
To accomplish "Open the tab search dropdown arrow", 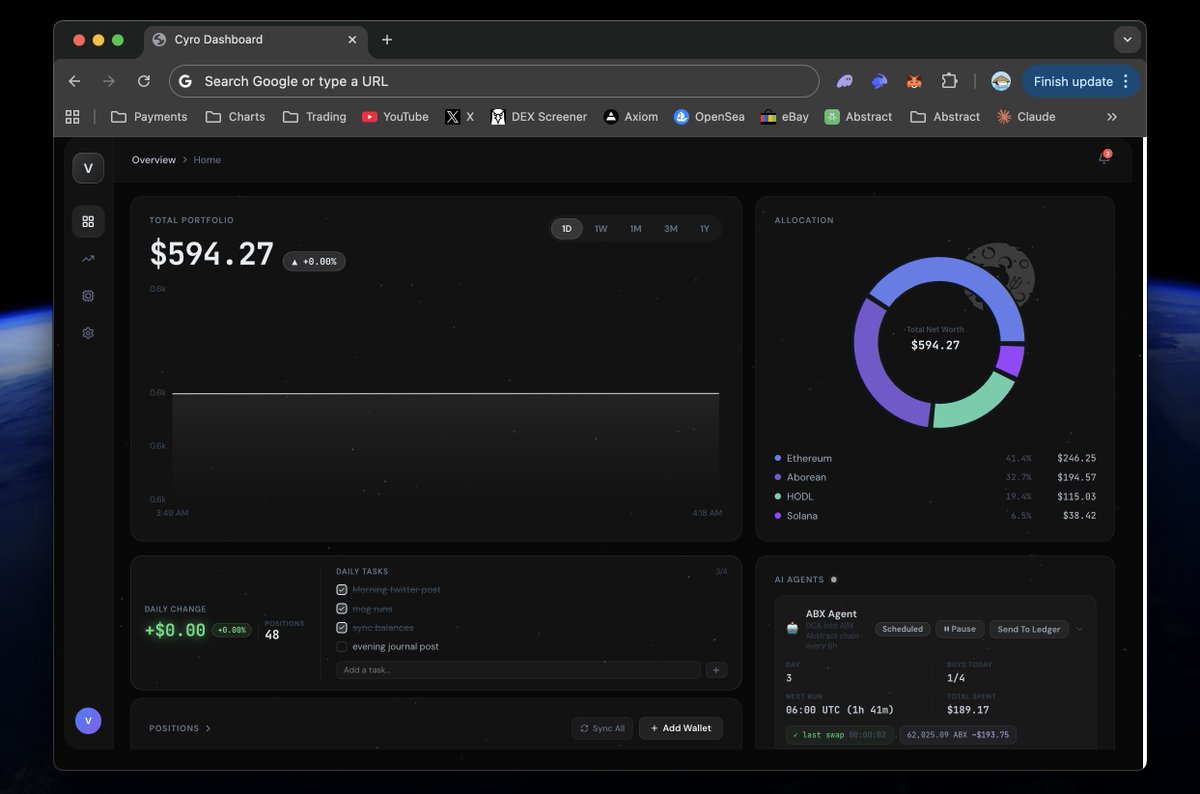I will point(1127,40).
